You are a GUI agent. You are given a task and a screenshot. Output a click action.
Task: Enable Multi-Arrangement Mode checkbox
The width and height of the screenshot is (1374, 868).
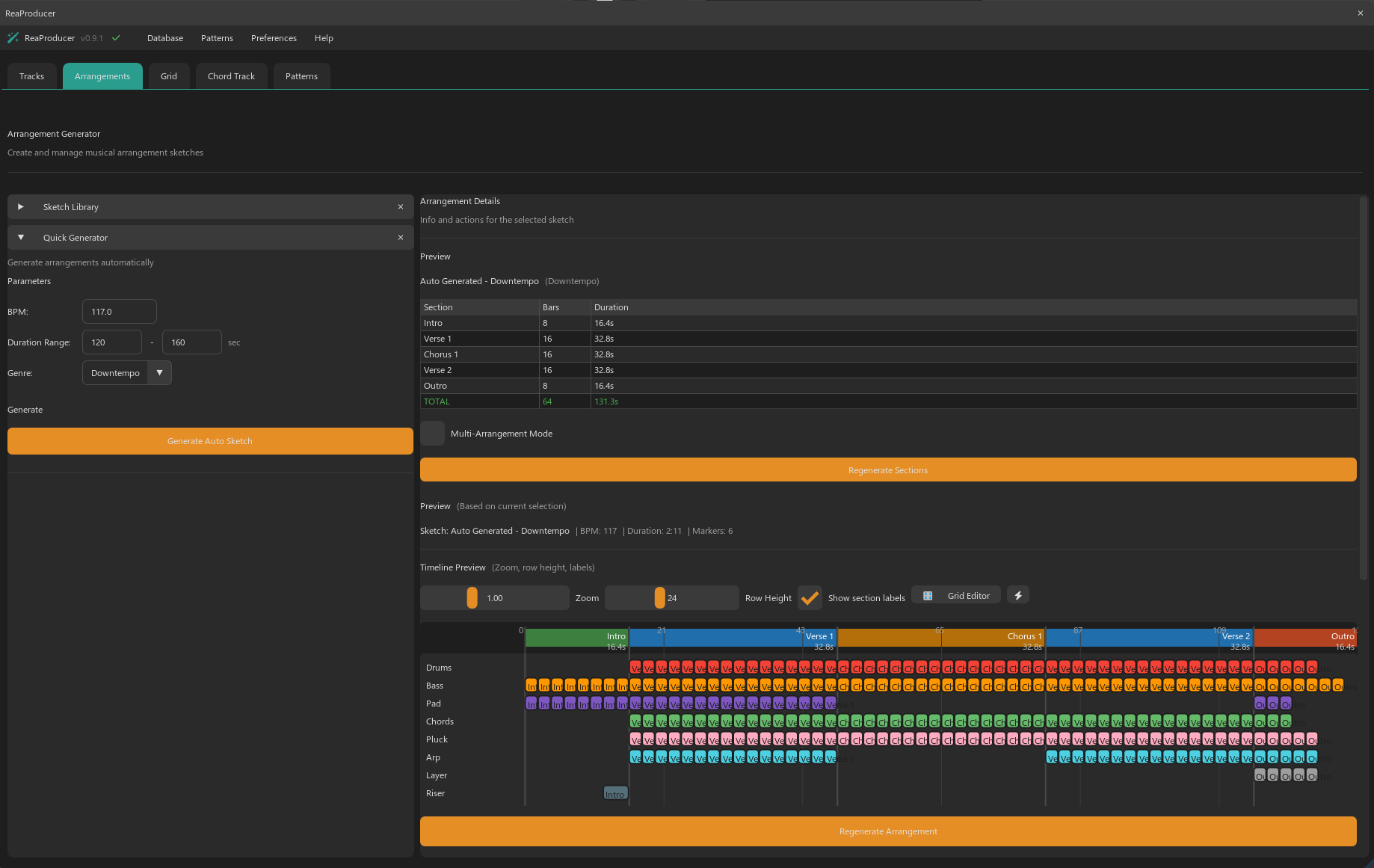pyautogui.click(x=432, y=433)
